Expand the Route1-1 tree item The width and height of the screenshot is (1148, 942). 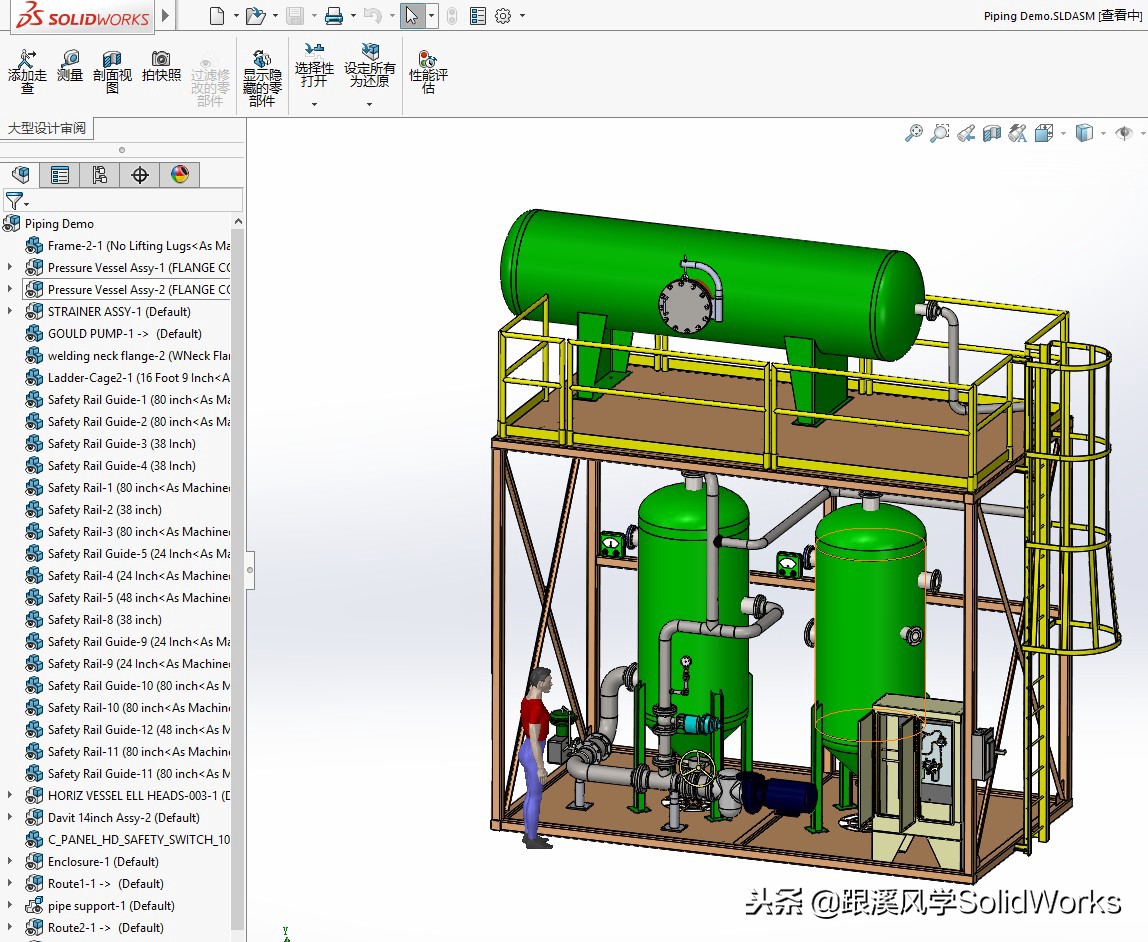(x=8, y=883)
